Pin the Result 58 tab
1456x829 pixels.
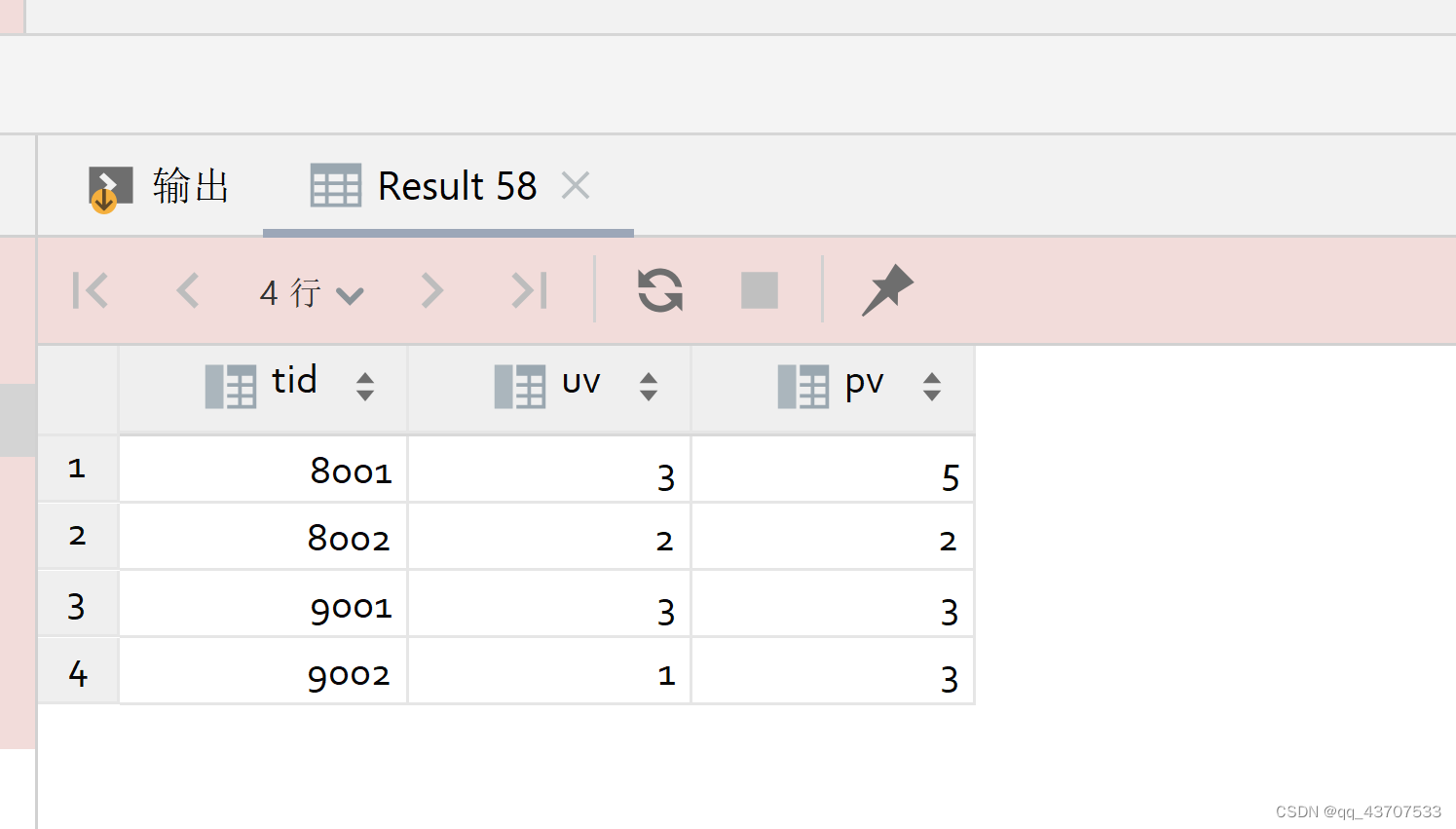(887, 289)
